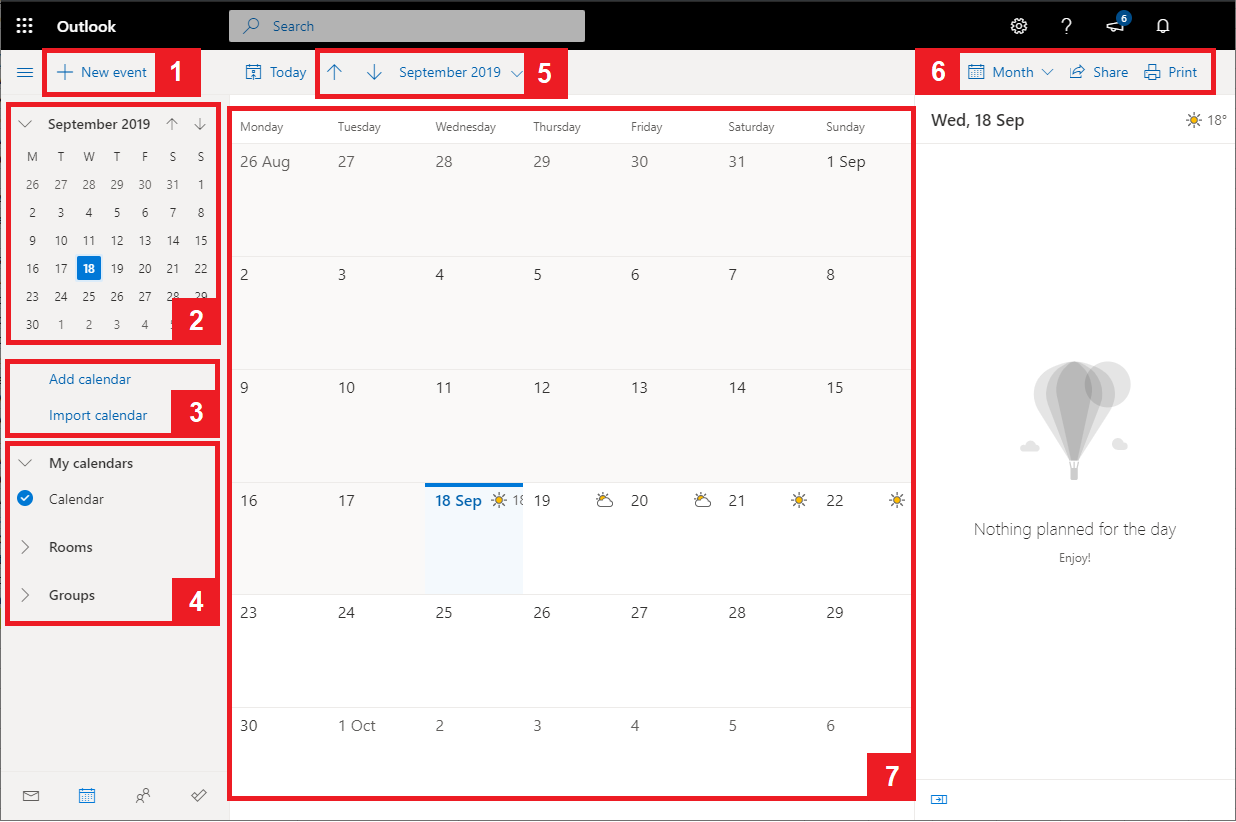Open September 2019 month picker dropdown
This screenshot has width=1236, height=822.
click(460, 72)
